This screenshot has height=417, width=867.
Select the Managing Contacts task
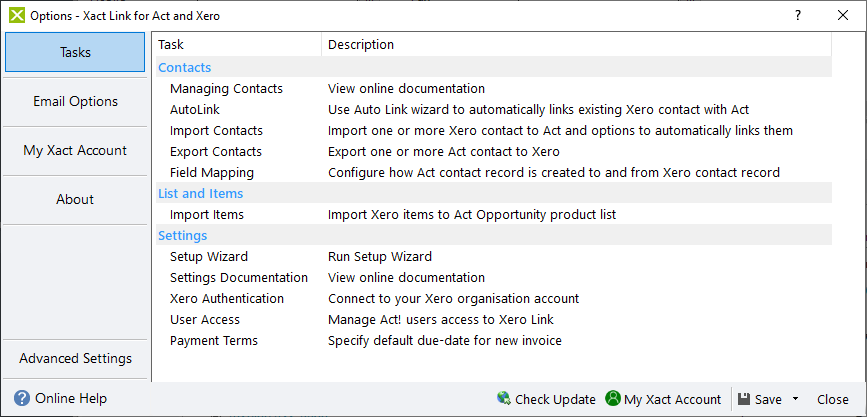226,88
